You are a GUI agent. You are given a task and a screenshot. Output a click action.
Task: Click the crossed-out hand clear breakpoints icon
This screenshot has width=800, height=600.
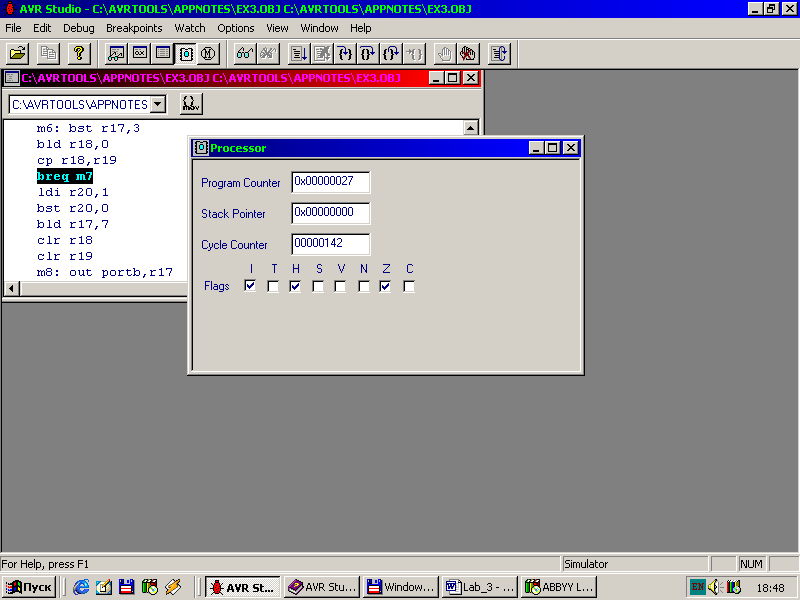[468, 54]
